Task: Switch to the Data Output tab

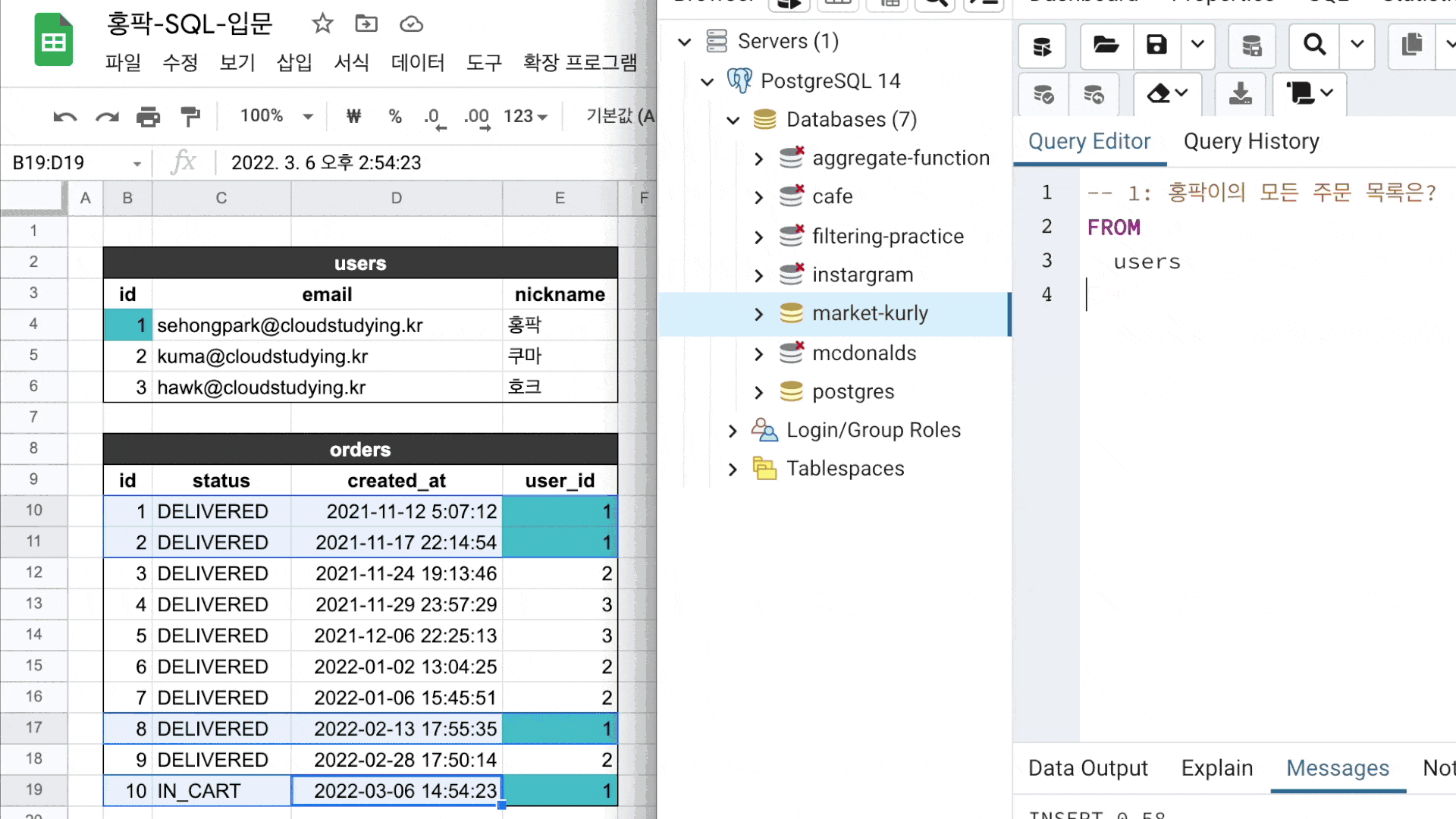Action: 1087,768
